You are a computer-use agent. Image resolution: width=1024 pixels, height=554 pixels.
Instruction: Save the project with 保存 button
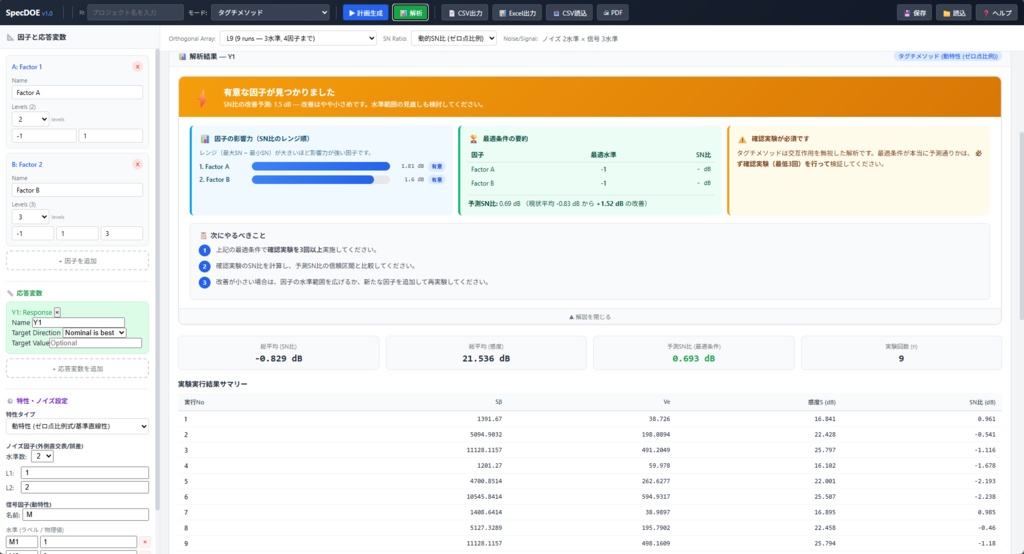[x=914, y=12]
